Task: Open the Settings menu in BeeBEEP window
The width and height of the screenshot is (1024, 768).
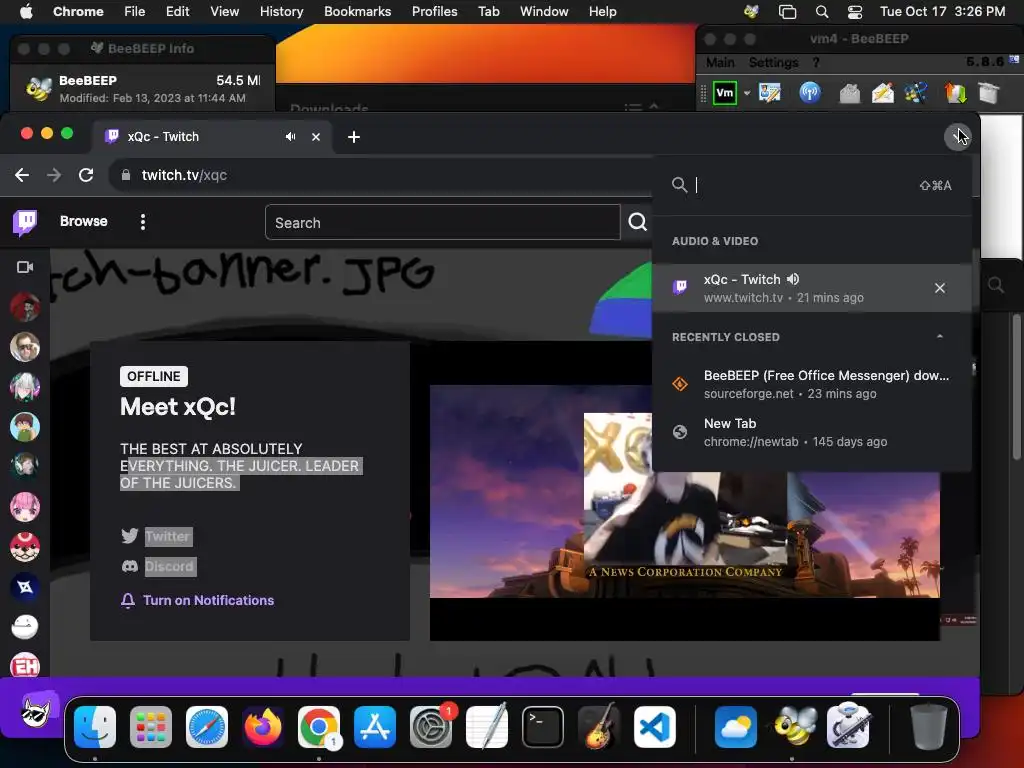Action: (773, 63)
